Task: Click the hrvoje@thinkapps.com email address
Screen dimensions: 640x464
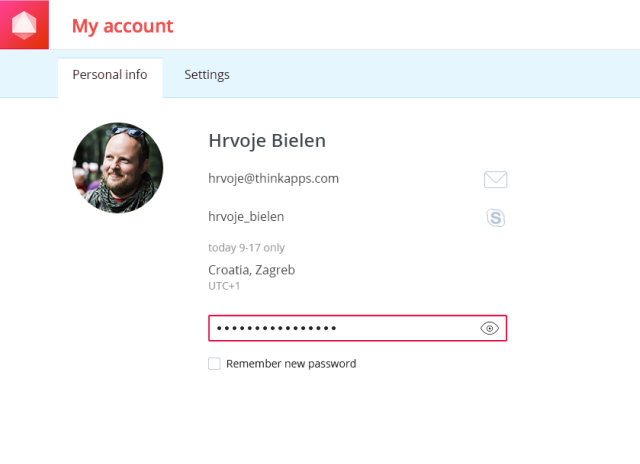Action: (273, 179)
